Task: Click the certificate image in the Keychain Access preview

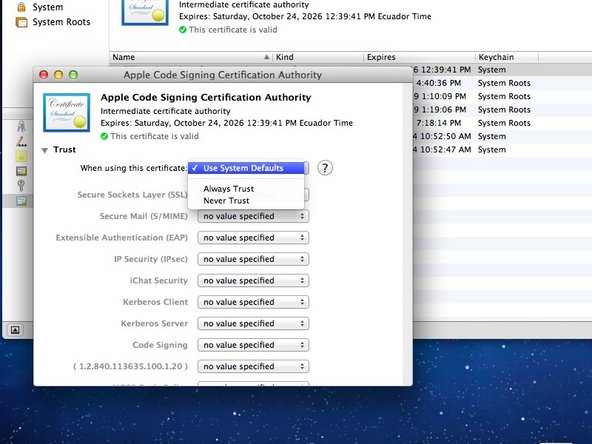Action: click(x=145, y=12)
